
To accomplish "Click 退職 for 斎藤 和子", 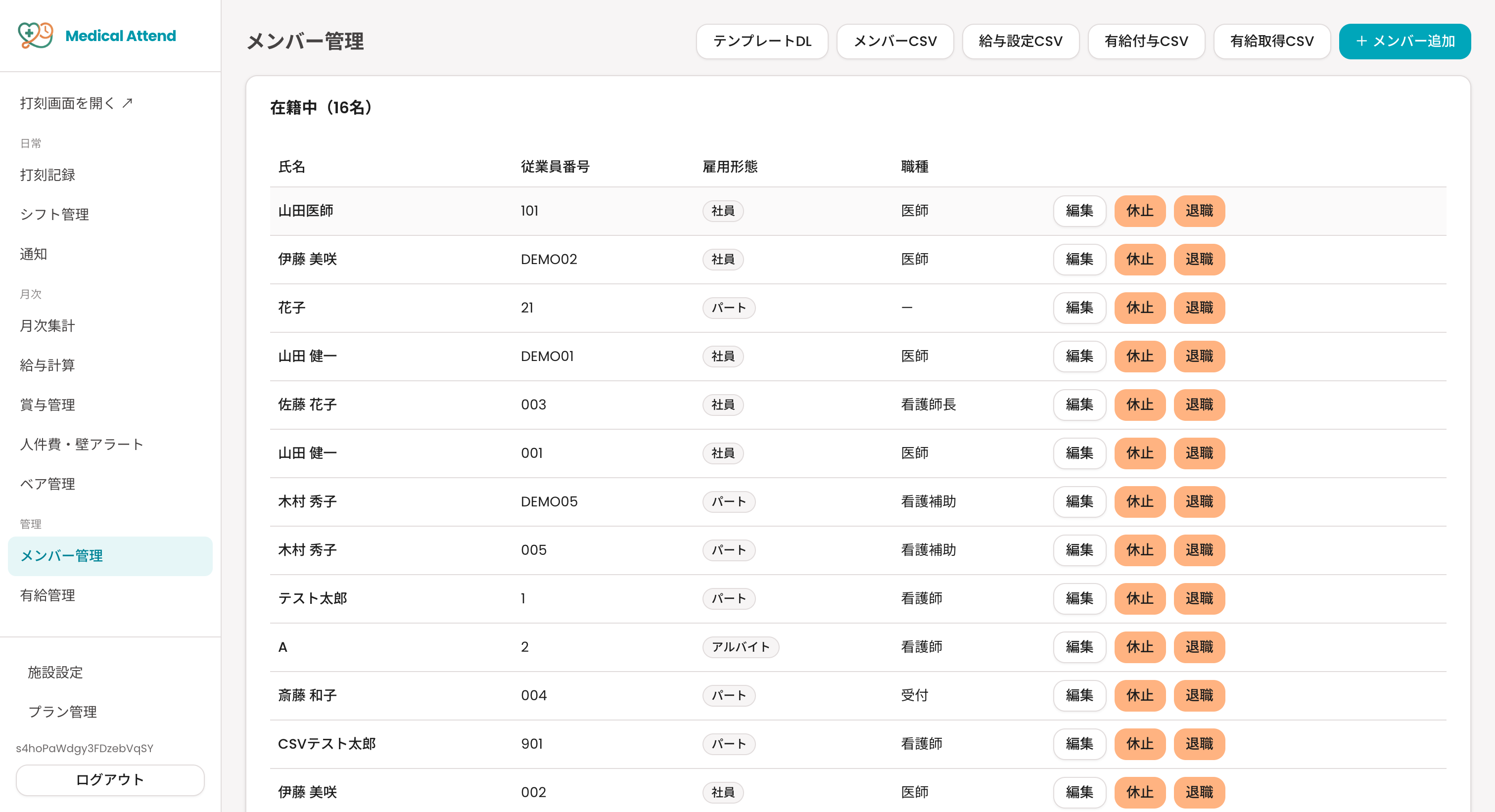I will coord(1199,695).
